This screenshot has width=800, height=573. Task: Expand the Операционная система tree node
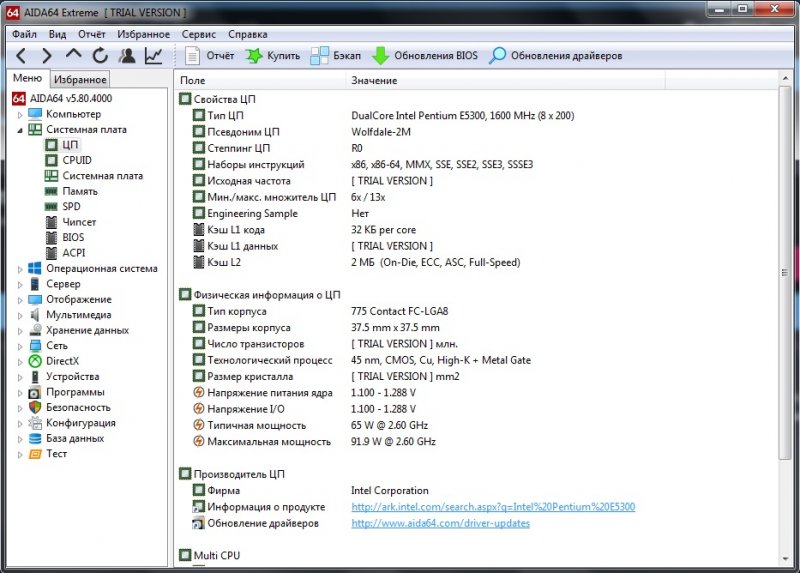(20, 269)
